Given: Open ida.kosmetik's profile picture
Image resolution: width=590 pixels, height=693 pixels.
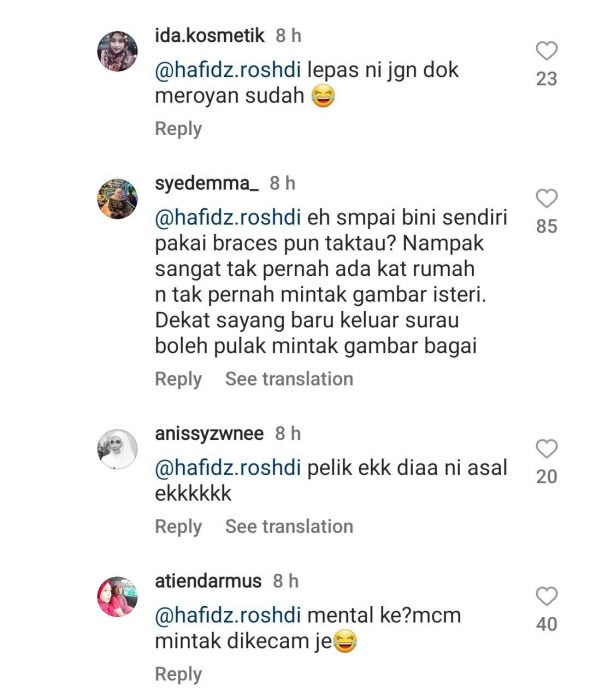Looking at the screenshot, I should tap(117, 51).
